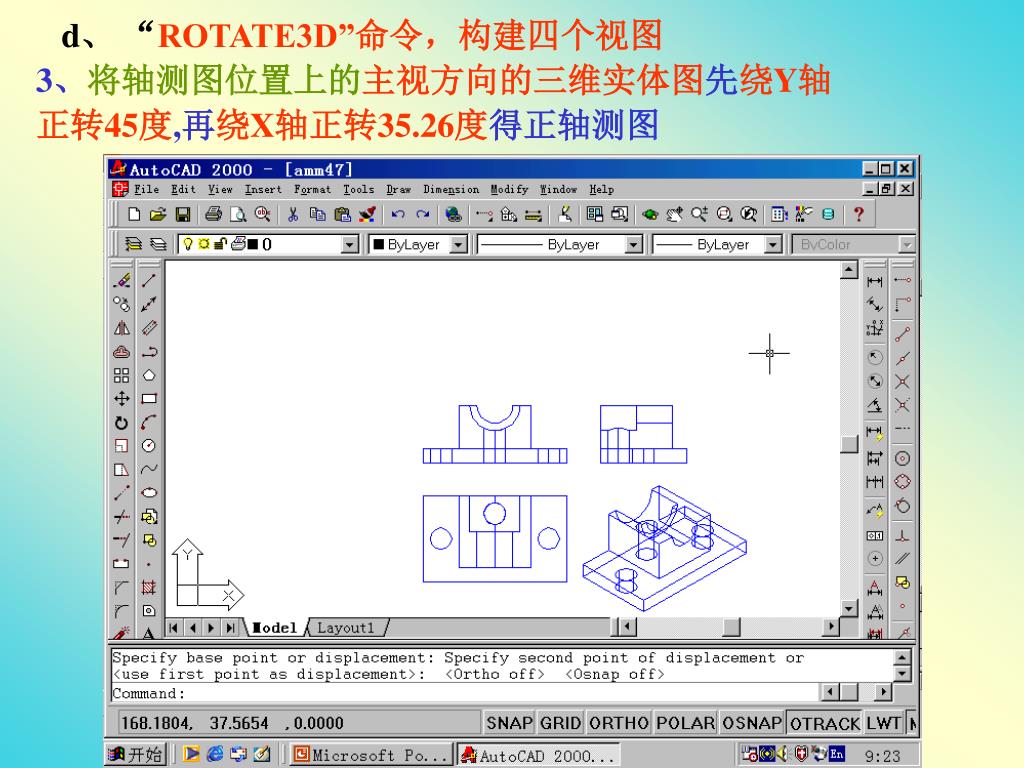Open a file with Open icon
Image resolution: width=1024 pixels, height=768 pixels.
click(x=157, y=214)
